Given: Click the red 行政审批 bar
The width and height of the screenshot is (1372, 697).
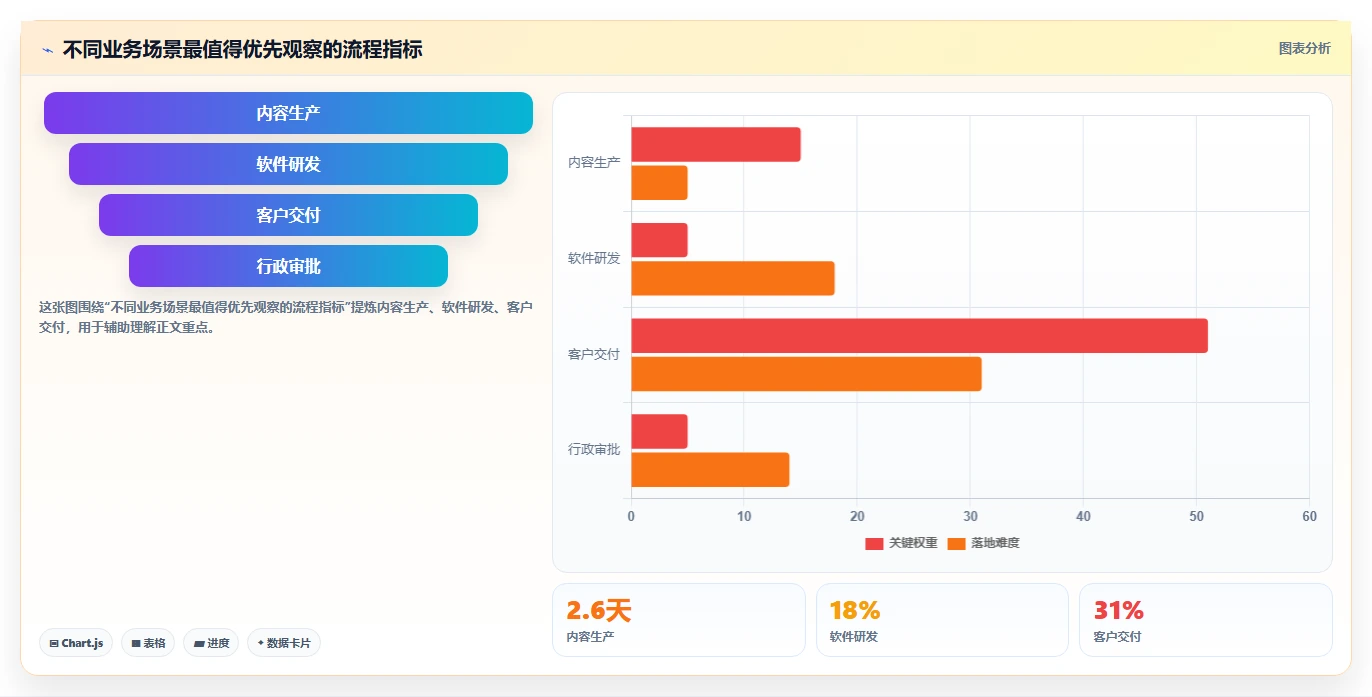Looking at the screenshot, I should point(659,432).
